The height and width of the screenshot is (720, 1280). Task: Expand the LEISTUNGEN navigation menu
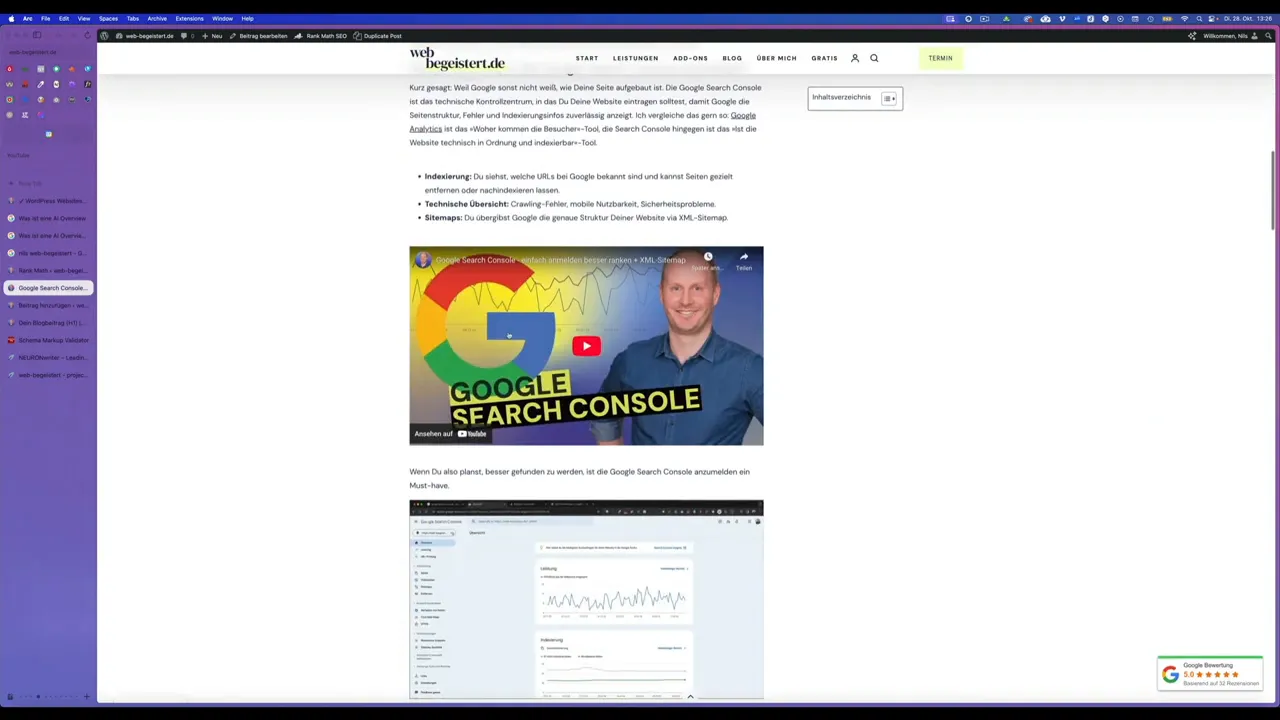pyautogui.click(x=635, y=58)
